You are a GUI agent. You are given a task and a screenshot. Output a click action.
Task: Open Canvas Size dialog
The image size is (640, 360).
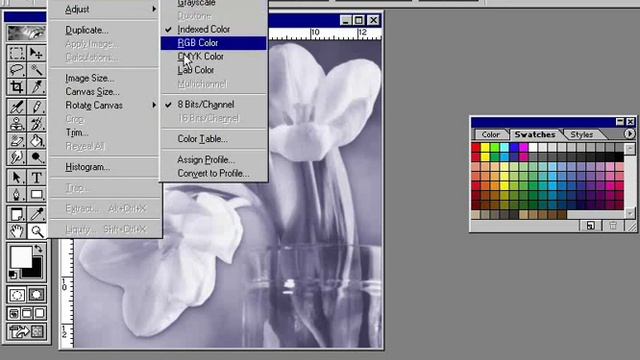(x=104, y=92)
